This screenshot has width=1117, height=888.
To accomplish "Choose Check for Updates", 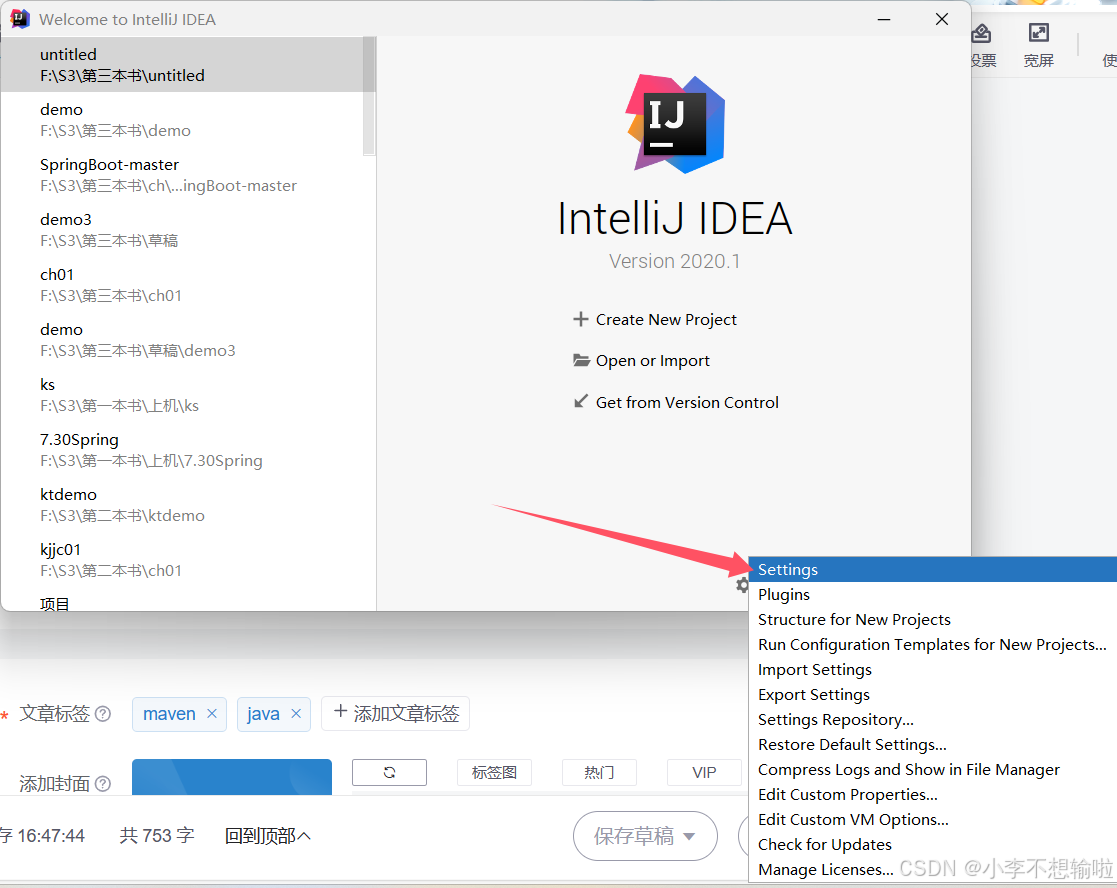I will pos(932,844).
